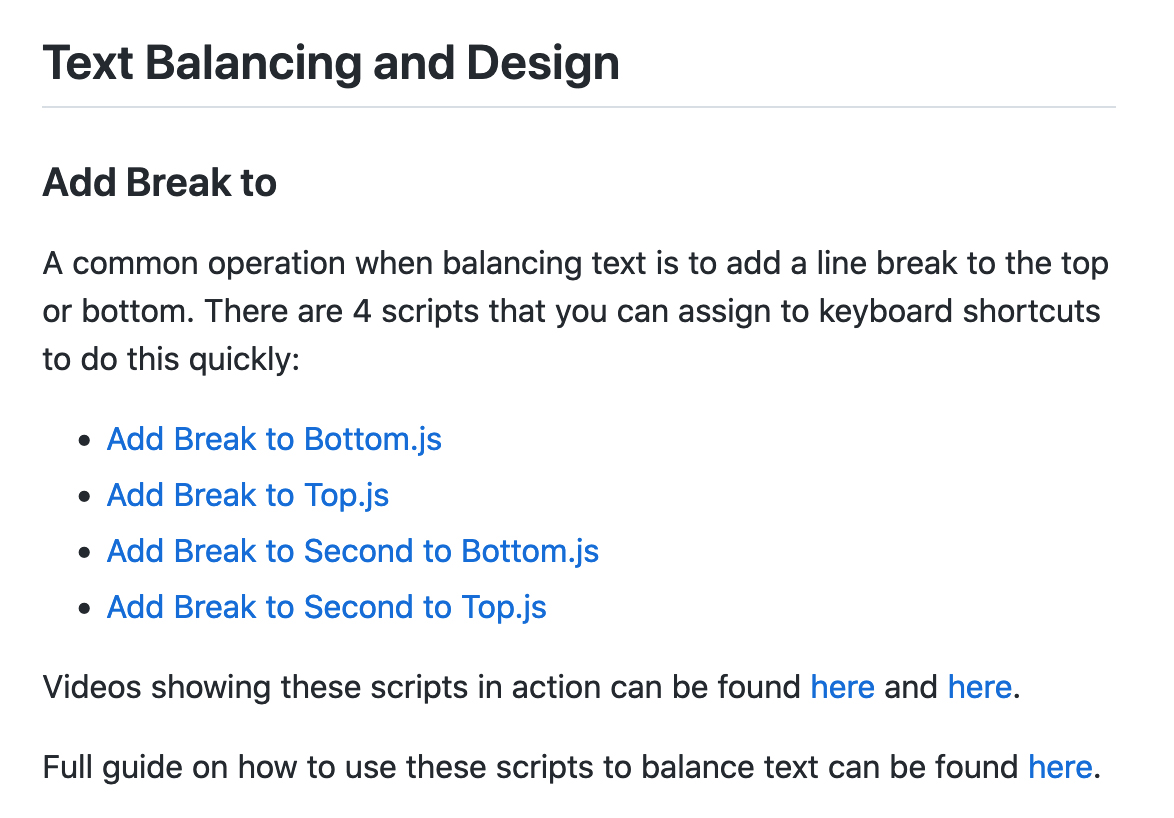Follow the Add Break to Second to Top.js link

point(327,607)
